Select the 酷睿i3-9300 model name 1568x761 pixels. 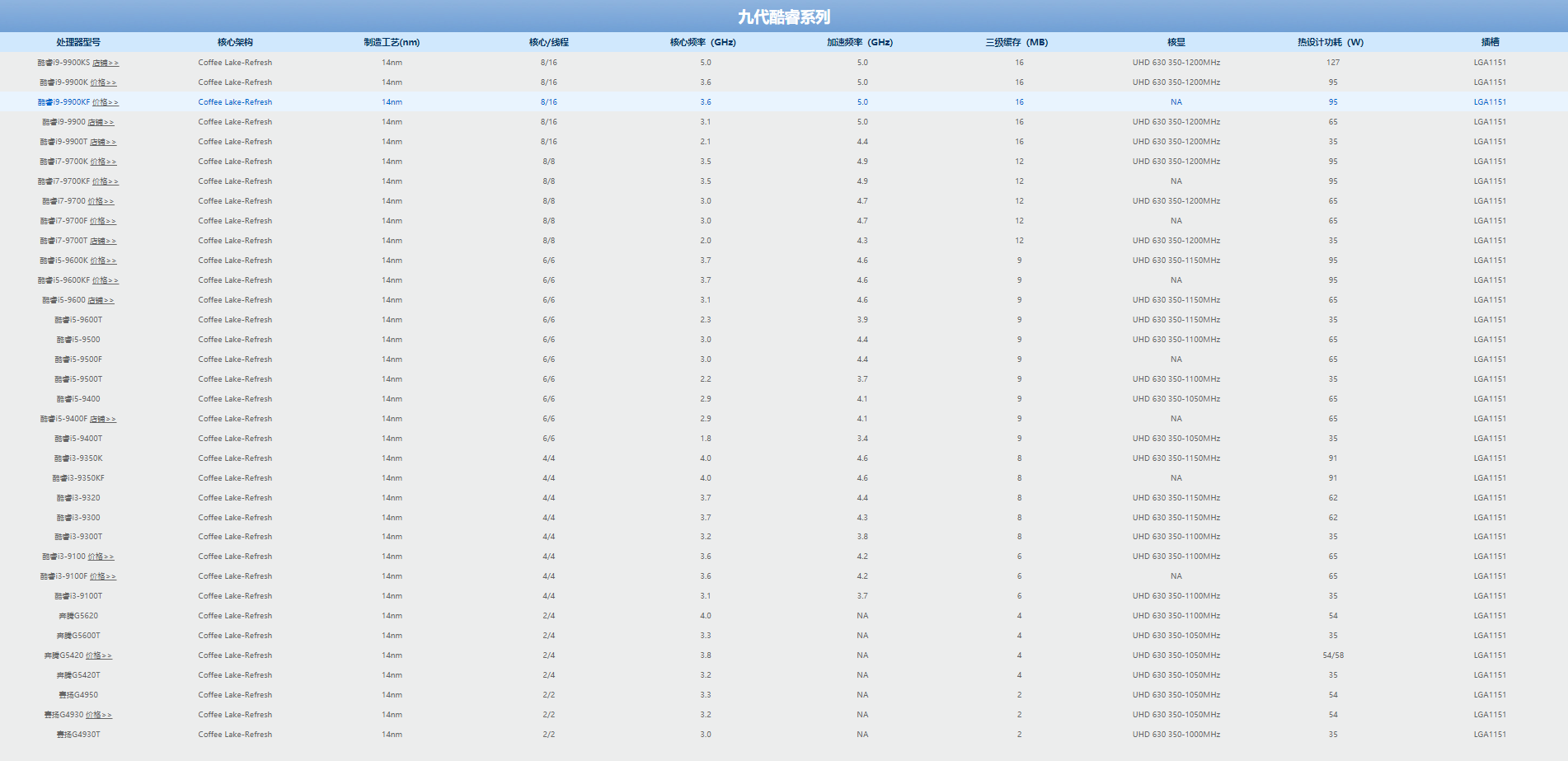click(78, 518)
